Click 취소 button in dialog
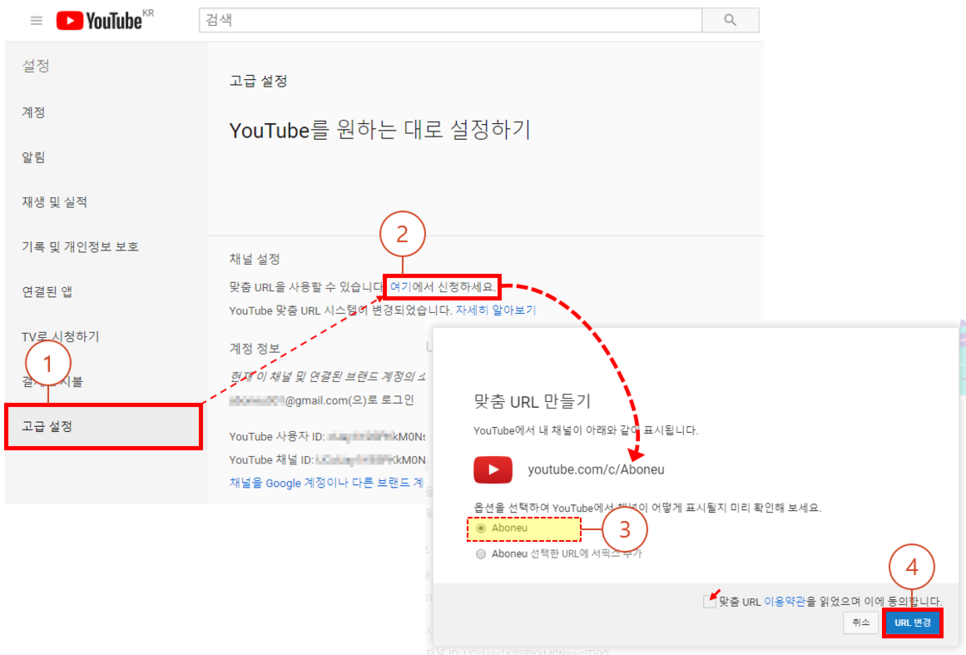The width and height of the screenshot is (966, 655). pyautogui.click(x=861, y=623)
